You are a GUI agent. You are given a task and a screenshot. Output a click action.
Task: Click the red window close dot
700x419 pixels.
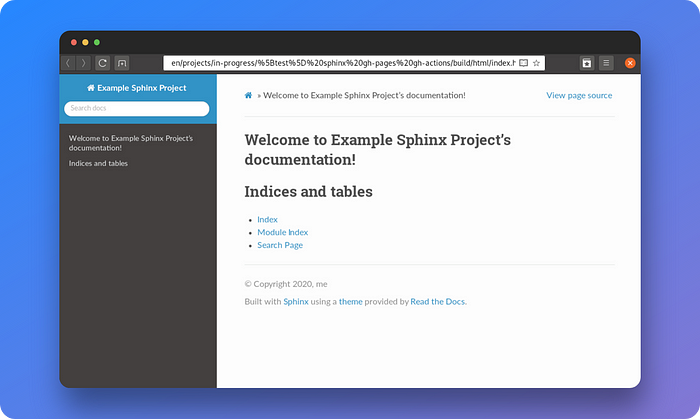74,42
